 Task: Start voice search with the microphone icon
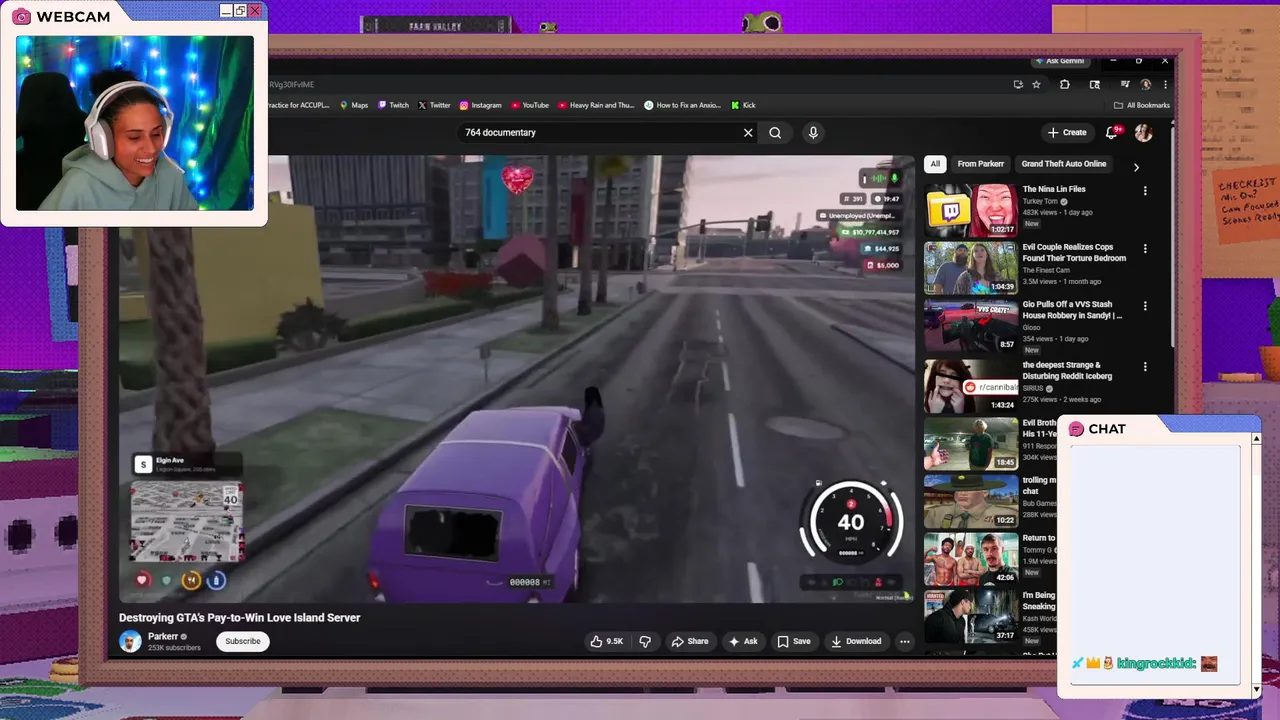(813, 132)
